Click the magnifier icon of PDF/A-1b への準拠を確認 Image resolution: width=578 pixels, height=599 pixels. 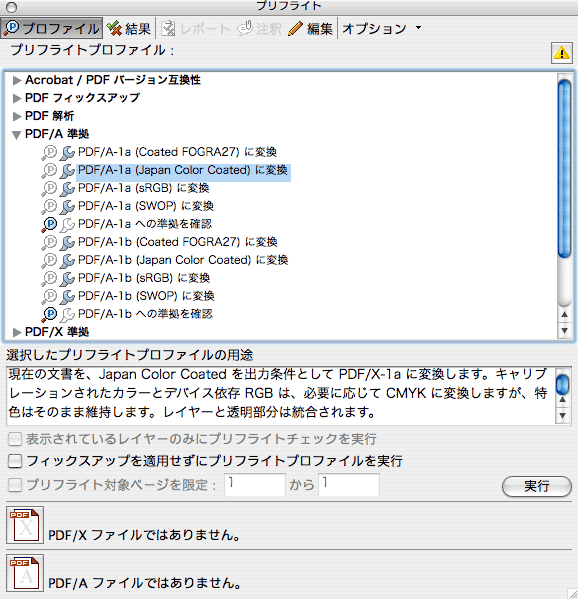tap(49, 314)
